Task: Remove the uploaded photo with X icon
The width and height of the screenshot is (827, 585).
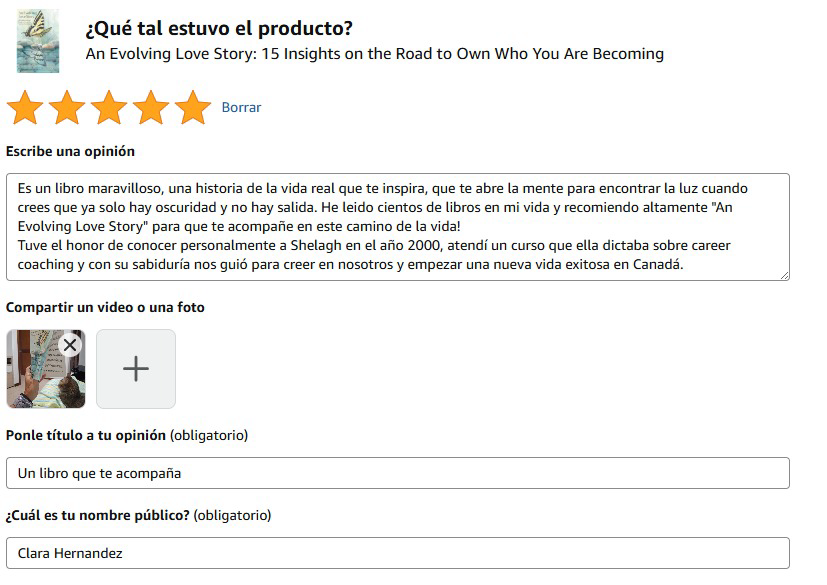Action: 69,345
